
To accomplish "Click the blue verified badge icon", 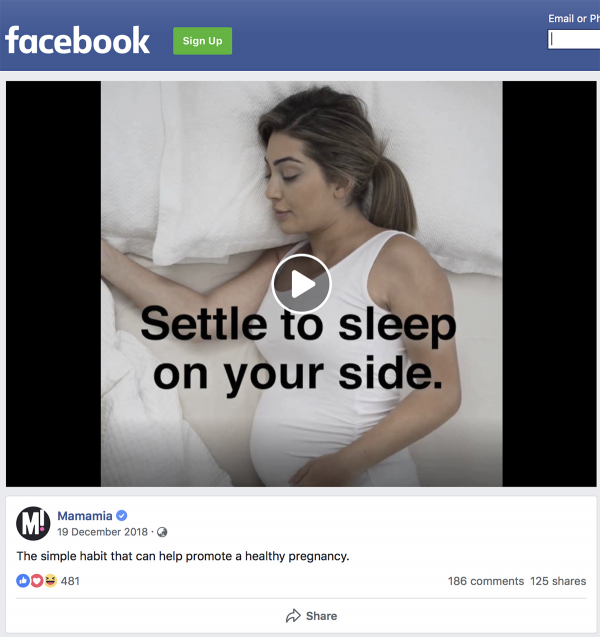I will point(121,516).
